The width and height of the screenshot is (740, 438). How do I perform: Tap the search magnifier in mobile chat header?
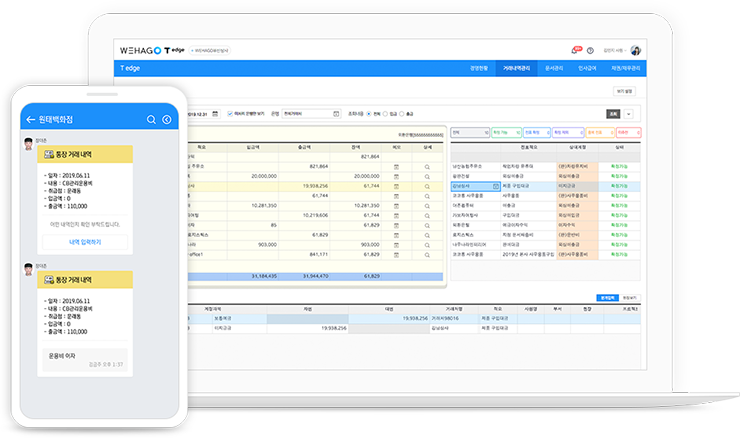[151, 120]
